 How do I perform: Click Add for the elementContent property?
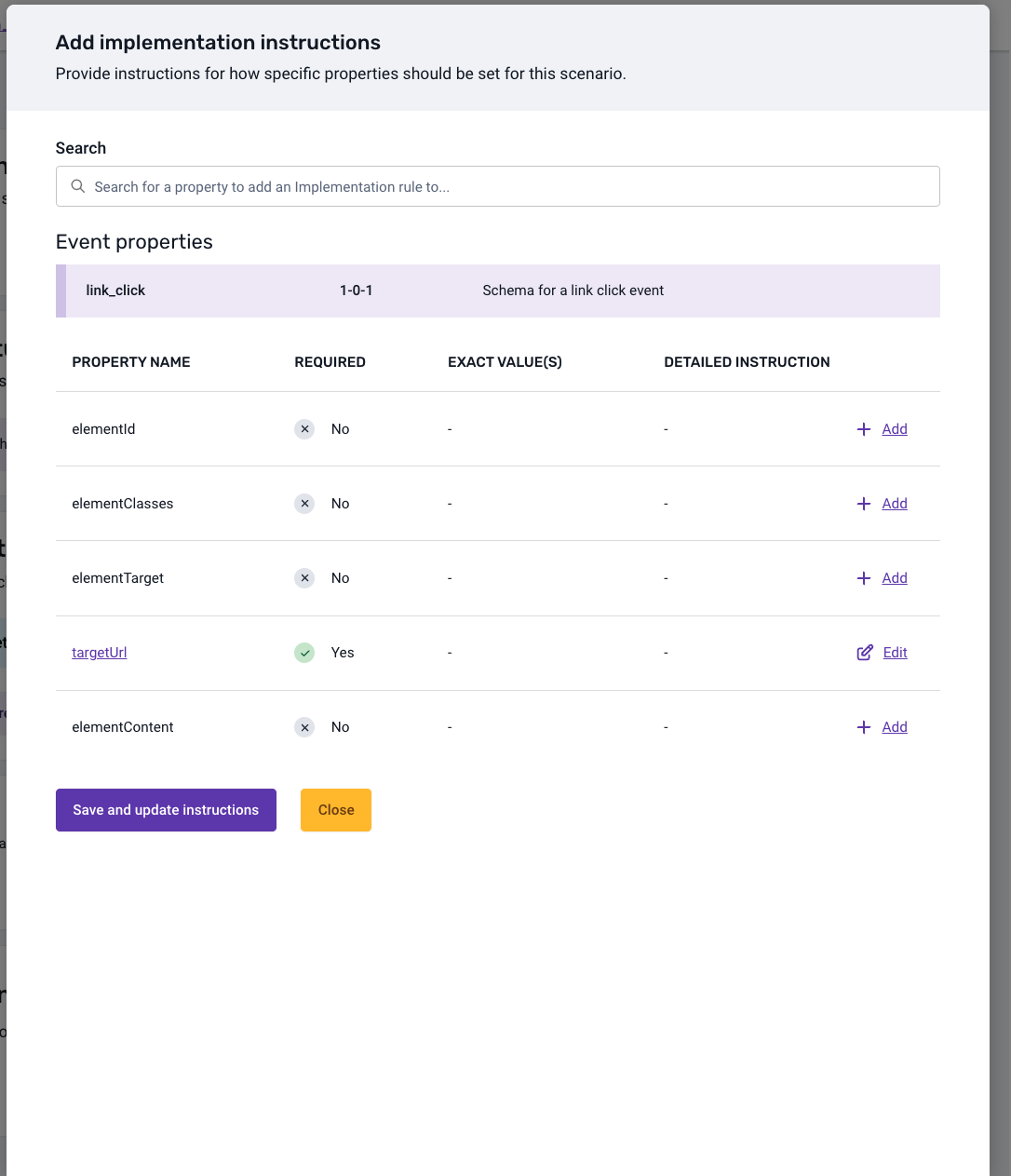click(894, 726)
